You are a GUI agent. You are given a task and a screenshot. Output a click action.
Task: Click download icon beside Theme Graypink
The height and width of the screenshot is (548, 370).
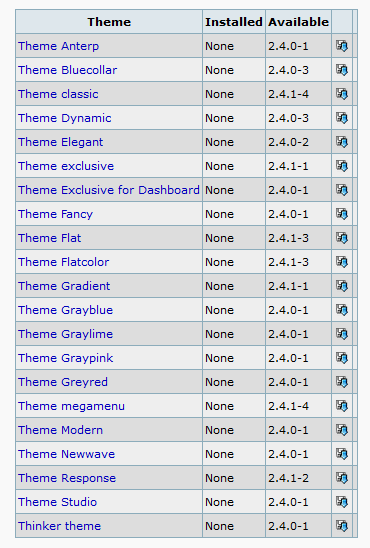coord(342,358)
